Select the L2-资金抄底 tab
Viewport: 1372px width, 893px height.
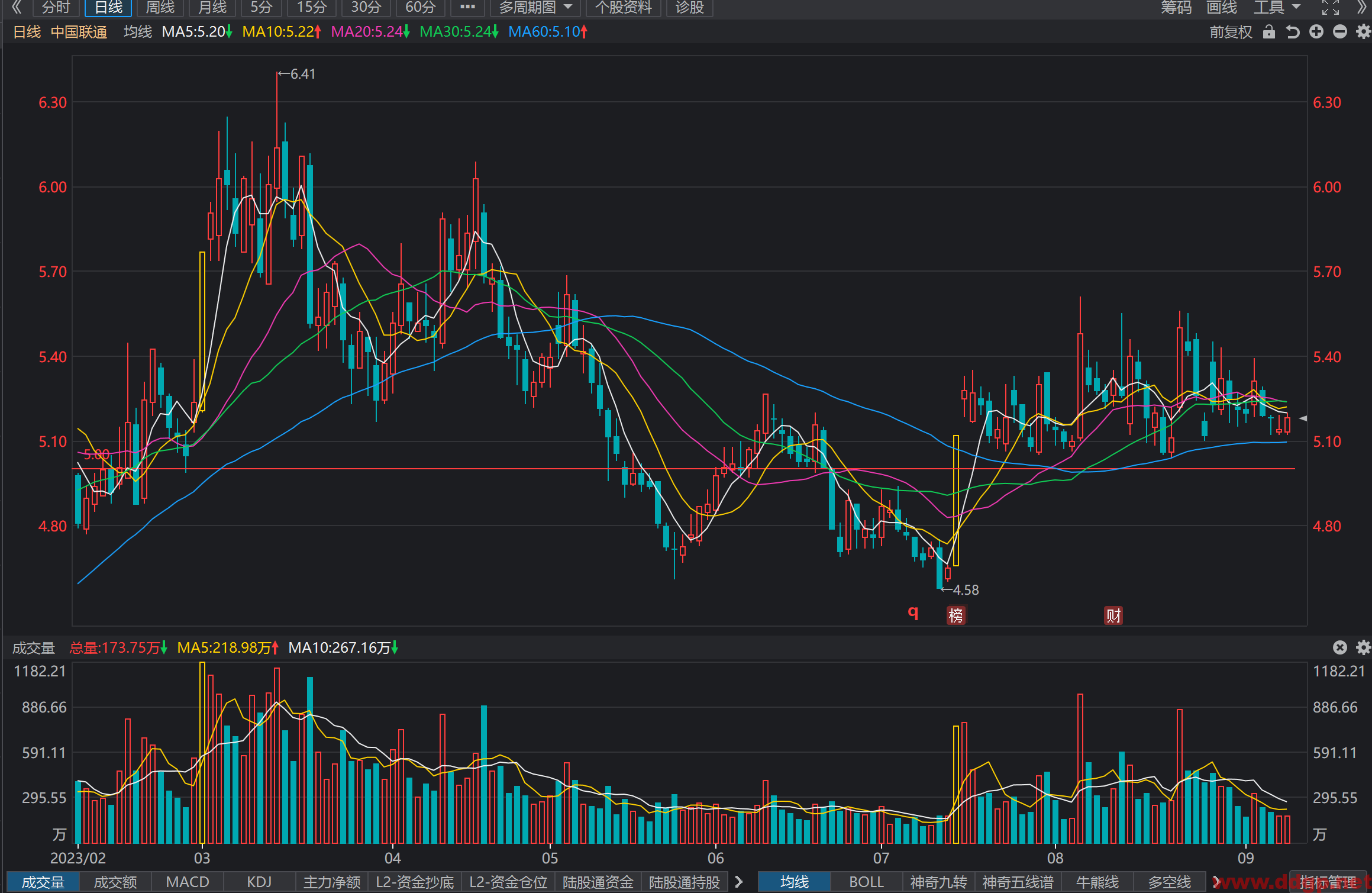point(415,882)
